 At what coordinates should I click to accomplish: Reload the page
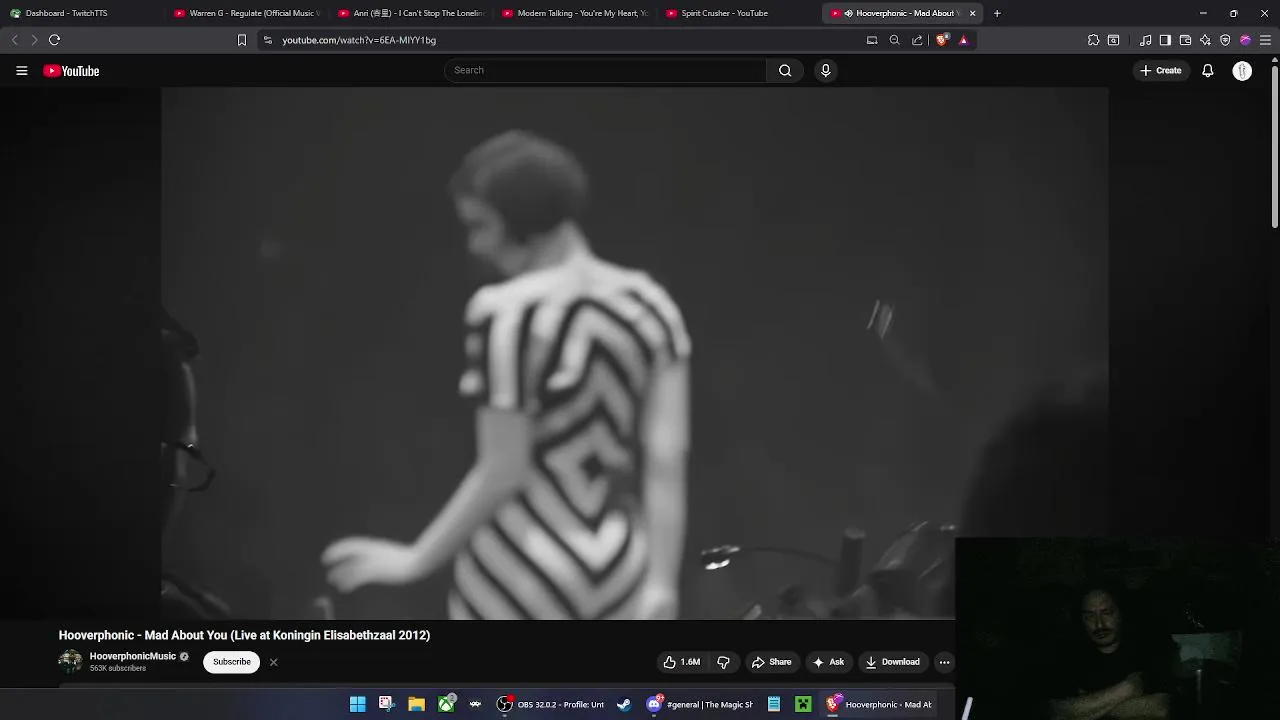[55, 40]
